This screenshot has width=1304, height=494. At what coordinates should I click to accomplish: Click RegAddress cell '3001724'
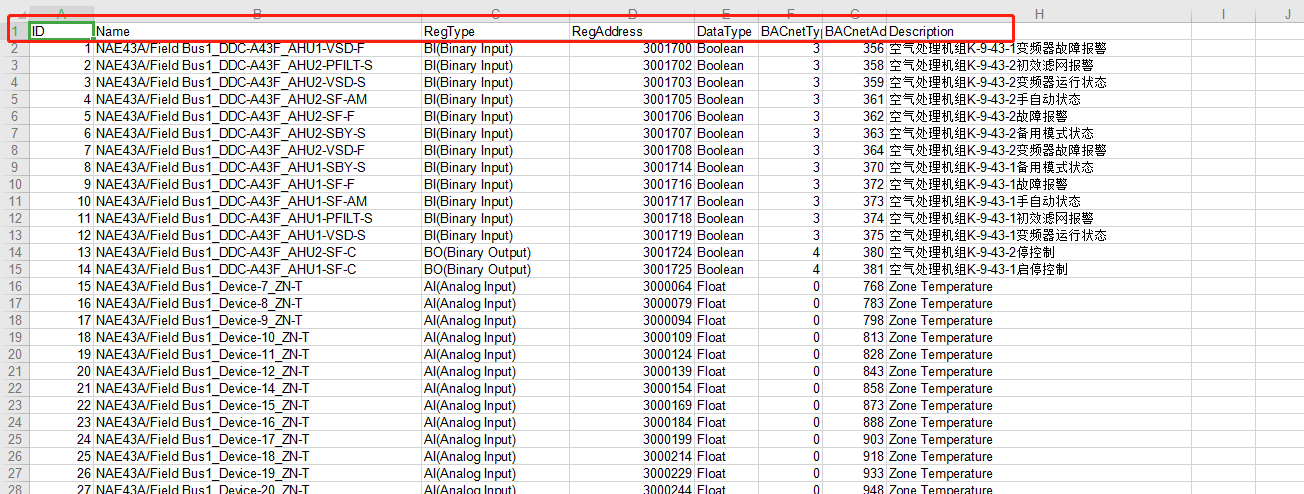[x=632, y=252]
